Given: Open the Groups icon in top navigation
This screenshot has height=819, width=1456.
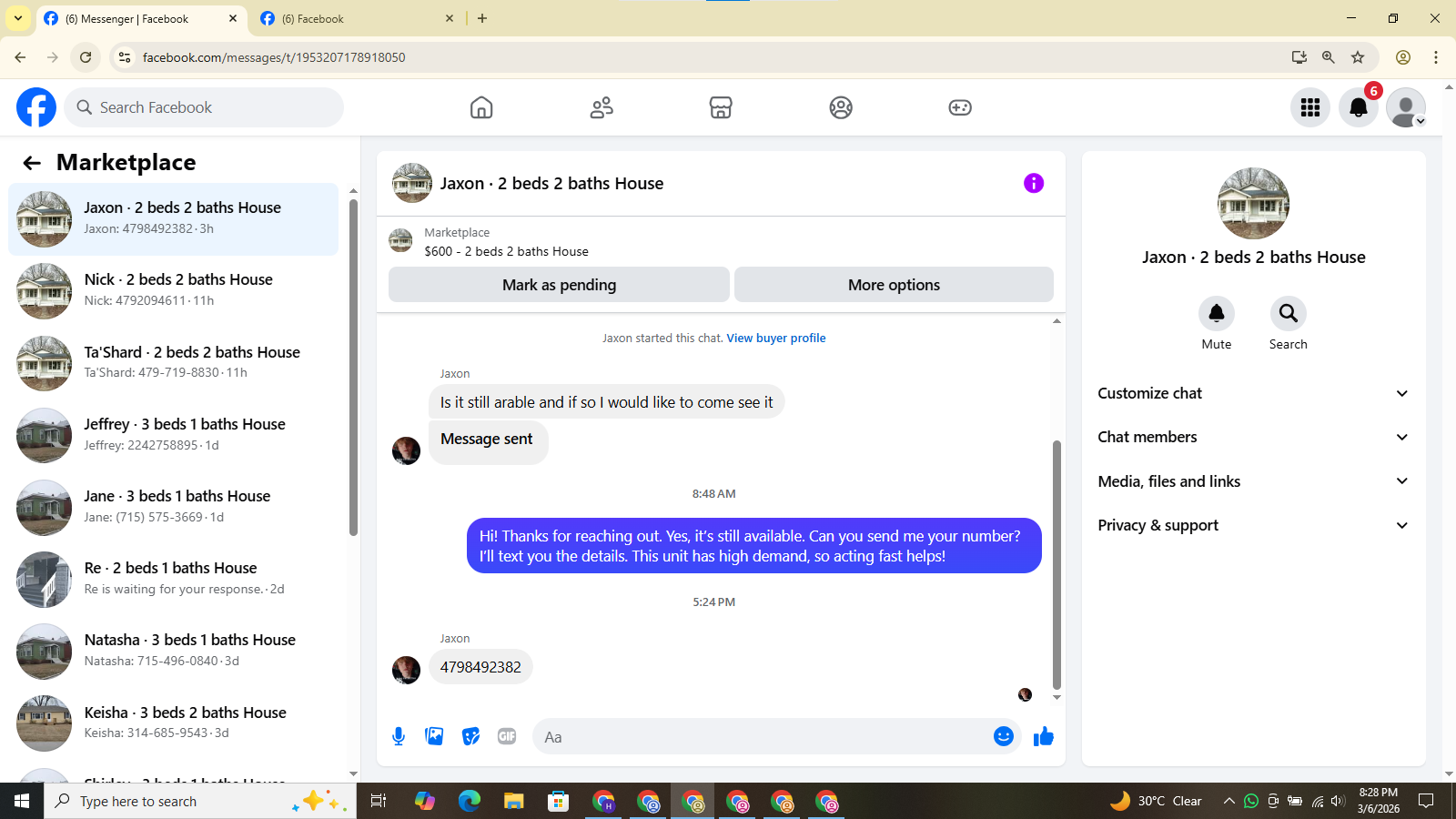Looking at the screenshot, I should (x=841, y=107).
